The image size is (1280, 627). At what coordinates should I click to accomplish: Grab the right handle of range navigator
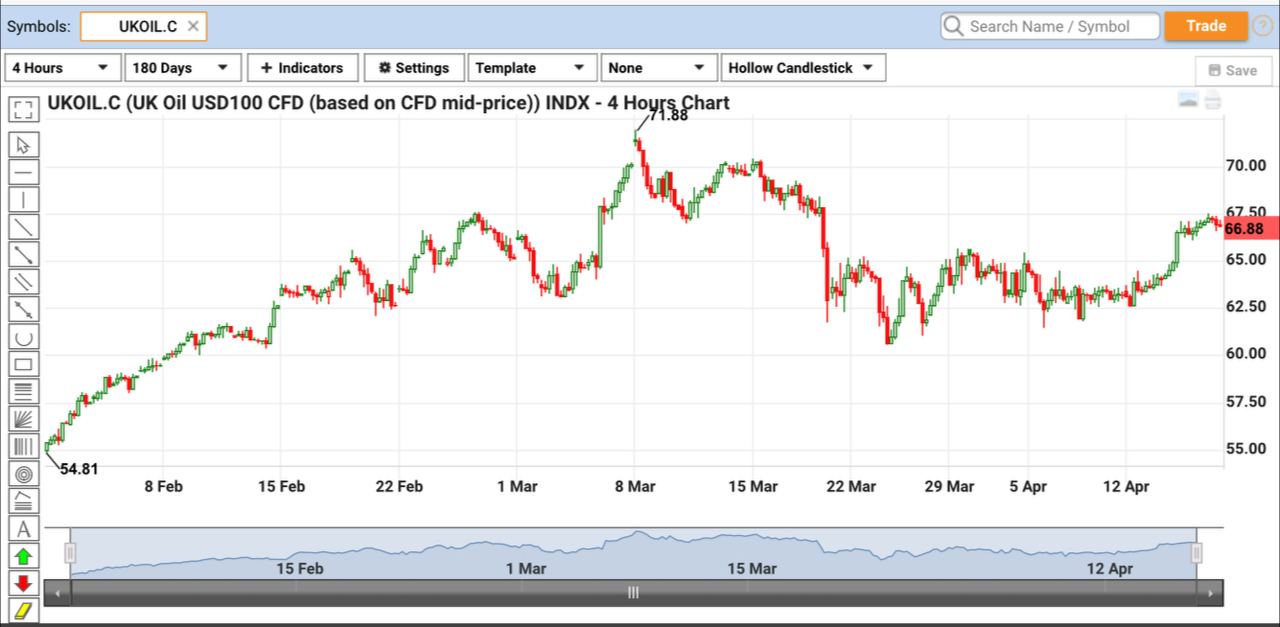1196,553
